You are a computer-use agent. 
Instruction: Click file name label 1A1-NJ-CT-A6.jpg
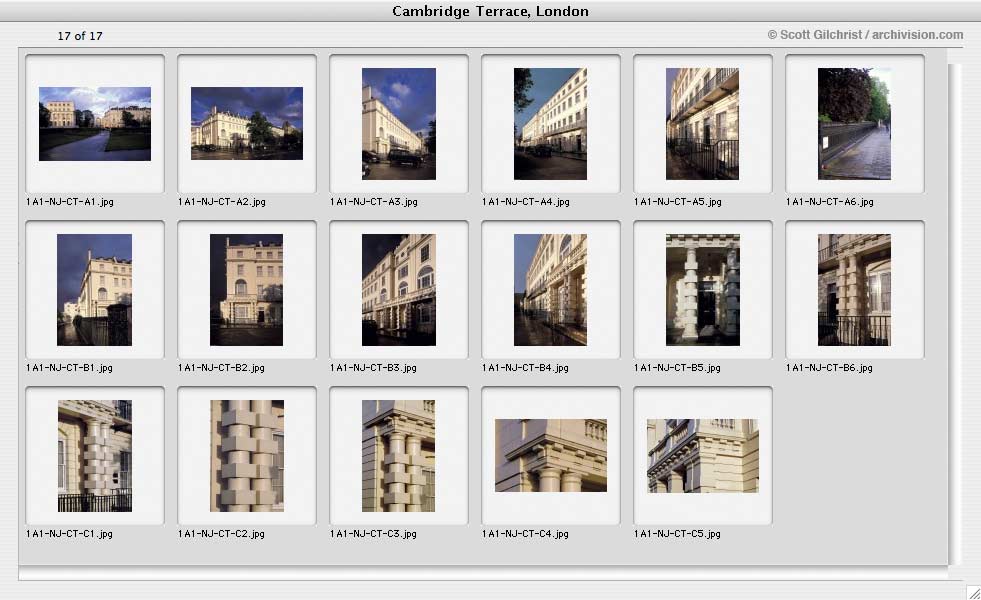pyautogui.click(x=830, y=202)
